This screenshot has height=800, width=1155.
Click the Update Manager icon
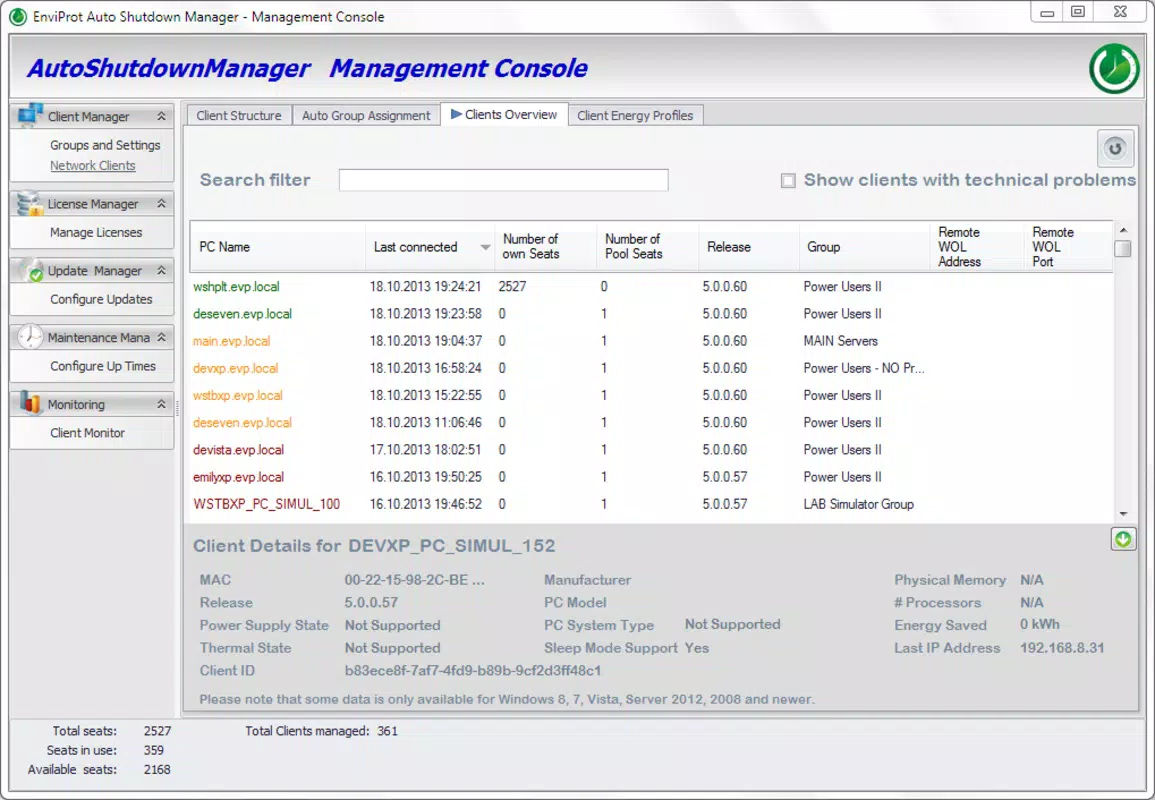pos(30,270)
